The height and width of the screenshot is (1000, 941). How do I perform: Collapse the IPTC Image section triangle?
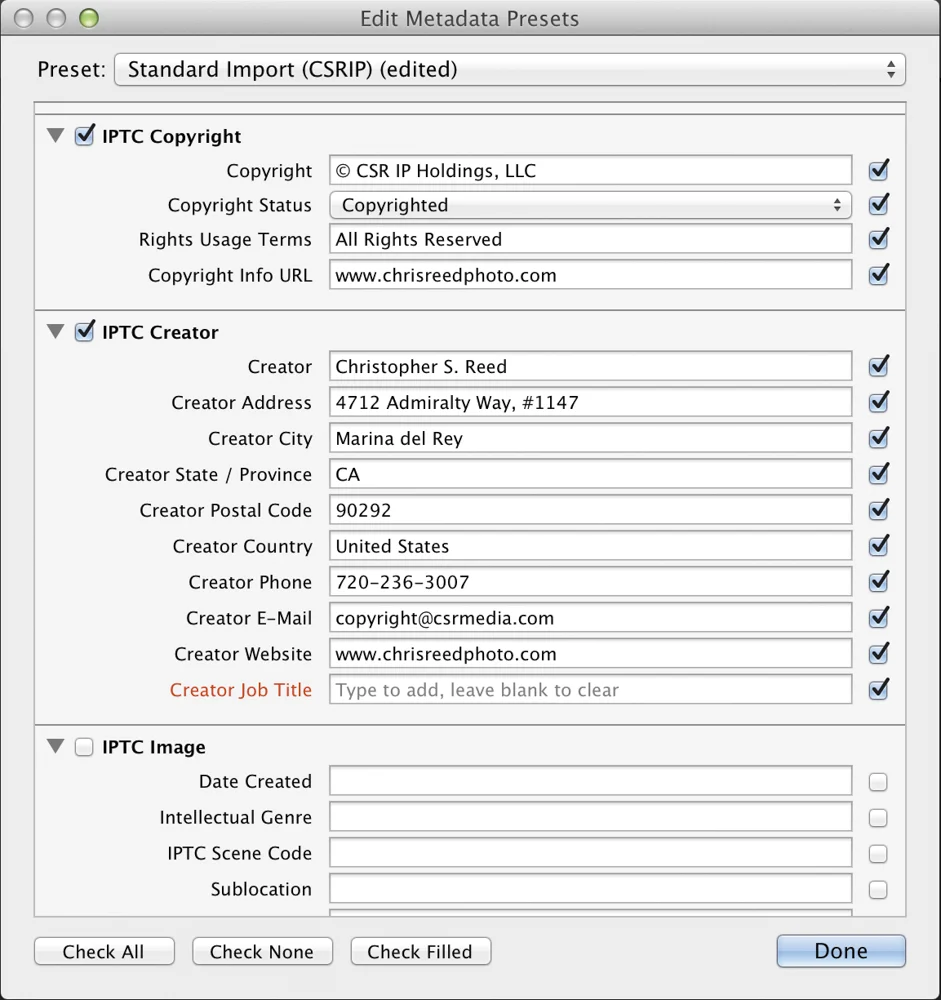coord(56,746)
